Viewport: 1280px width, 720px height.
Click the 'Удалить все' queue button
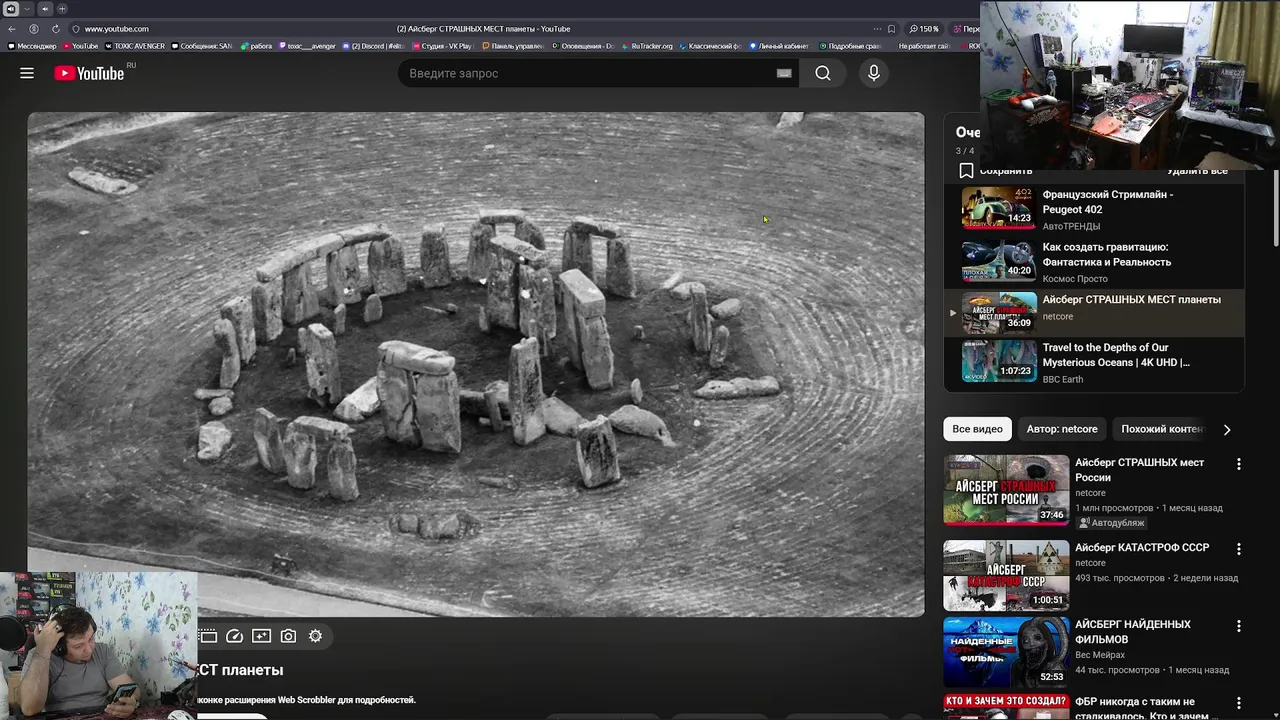tap(1197, 171)
